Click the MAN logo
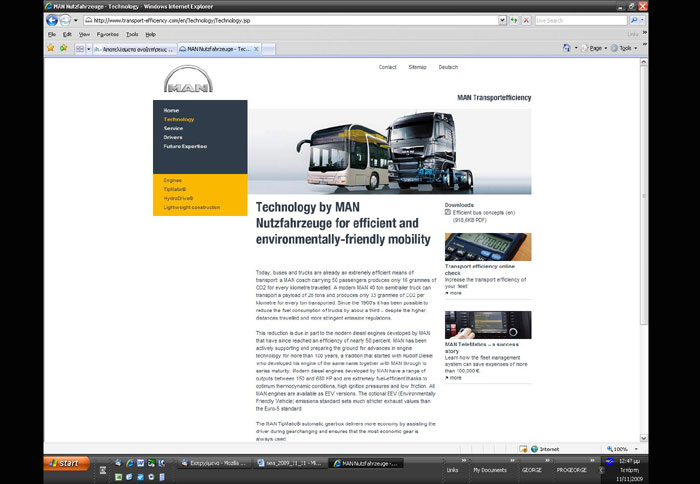 [x=188, y=79]
